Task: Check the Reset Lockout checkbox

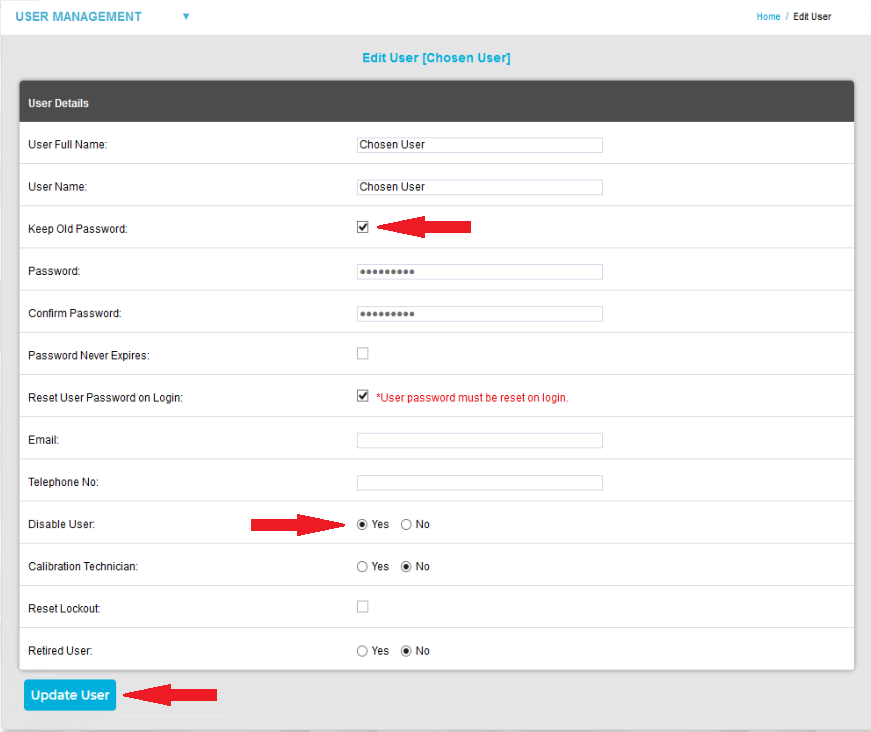Action: 363,607
